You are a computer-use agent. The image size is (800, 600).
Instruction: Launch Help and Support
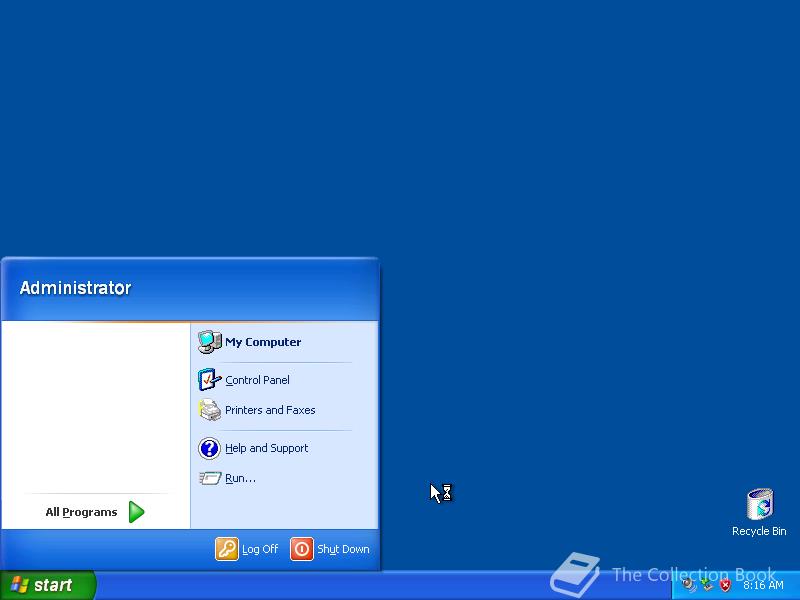click(266, 448)
